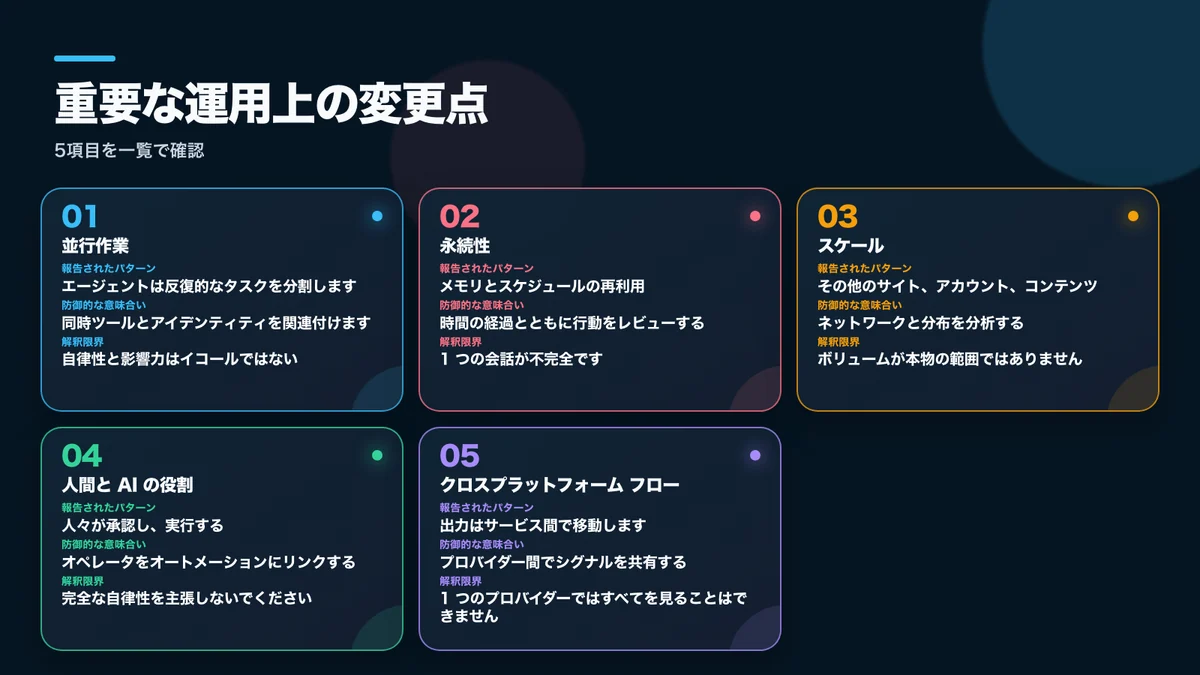This screenshot has width=1200, height=675.
Task: Select the クロスプラットフォーム フロー heading
Action: pos(560,485)
